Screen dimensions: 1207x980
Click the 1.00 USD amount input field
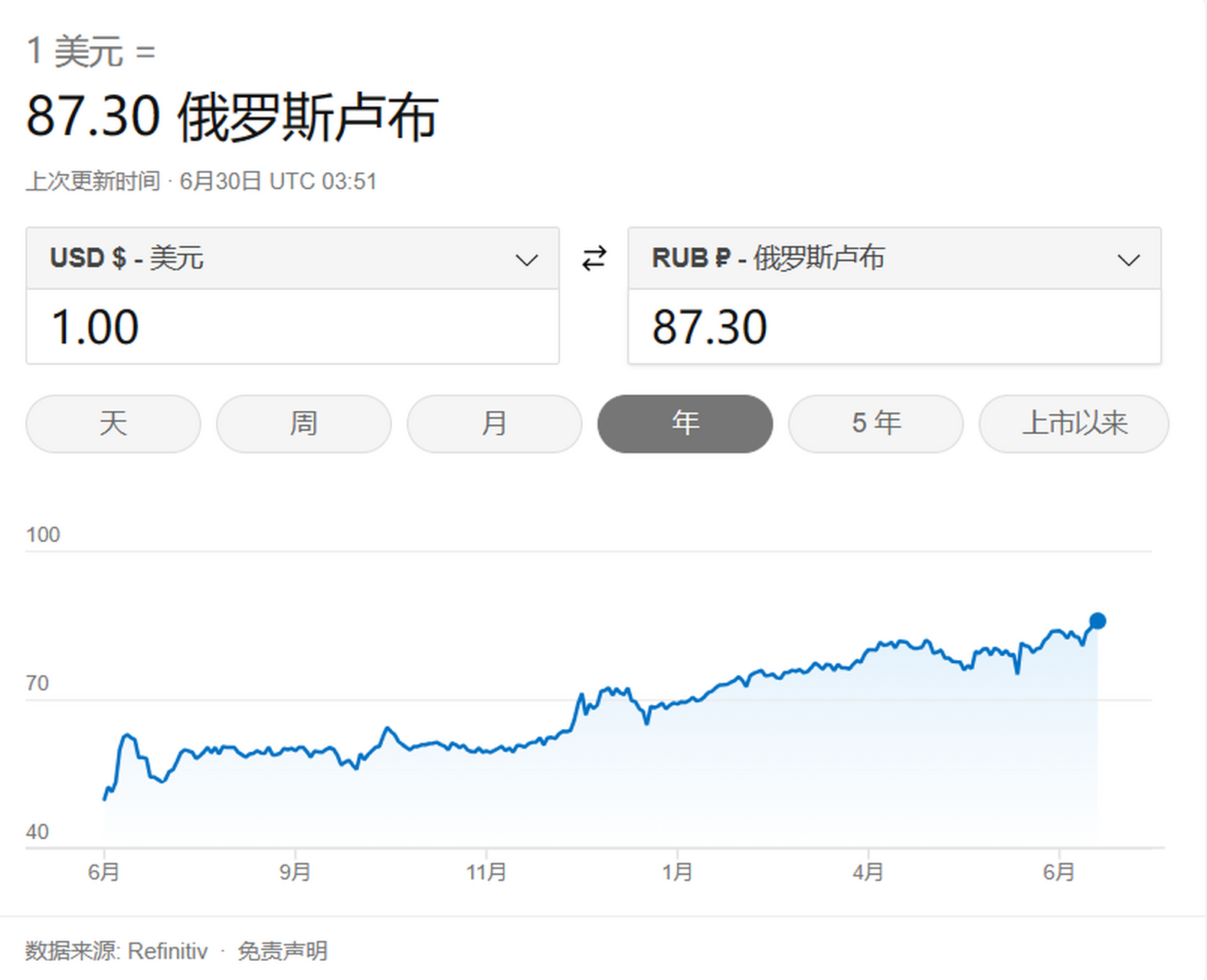(x=293, y=327)
